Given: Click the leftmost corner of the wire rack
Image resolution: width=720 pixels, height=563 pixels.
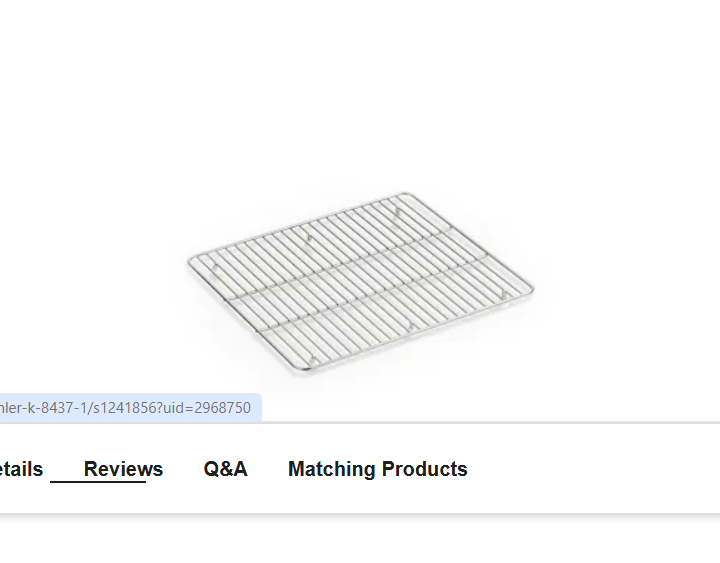Looking at the screenshot, I should click(191, 262).
